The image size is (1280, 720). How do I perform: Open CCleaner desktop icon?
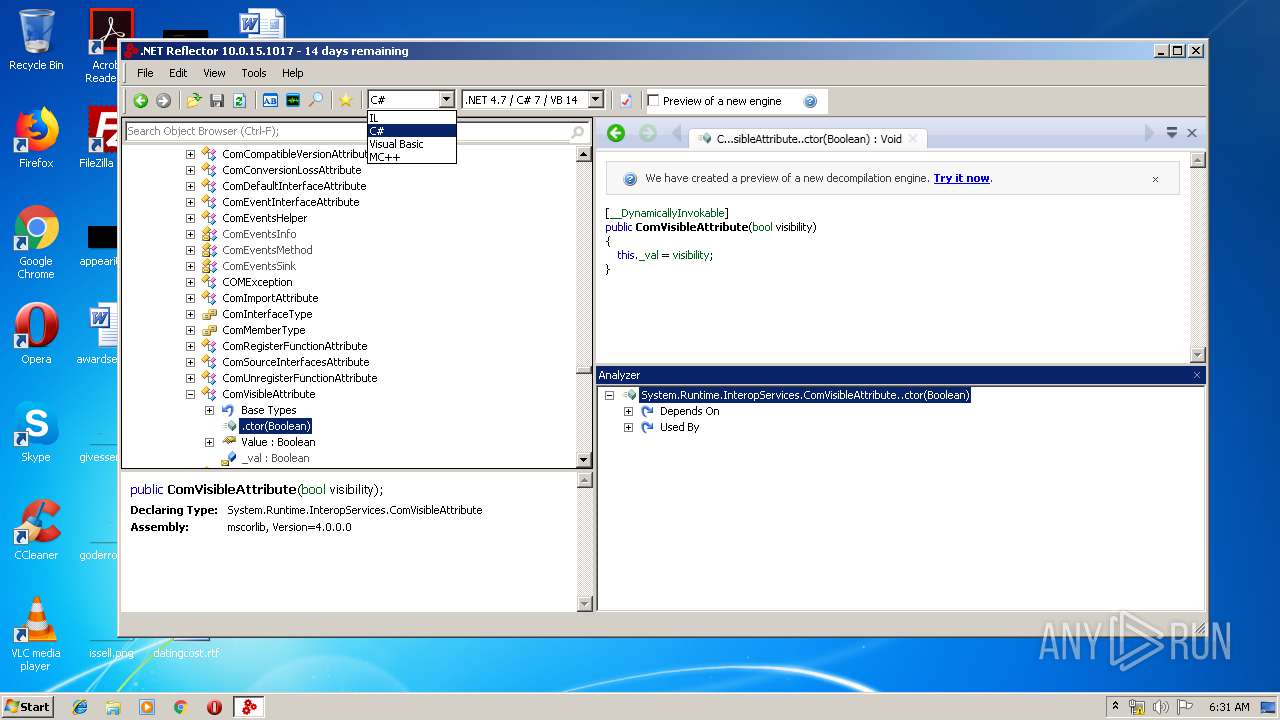tap(35, 531)
